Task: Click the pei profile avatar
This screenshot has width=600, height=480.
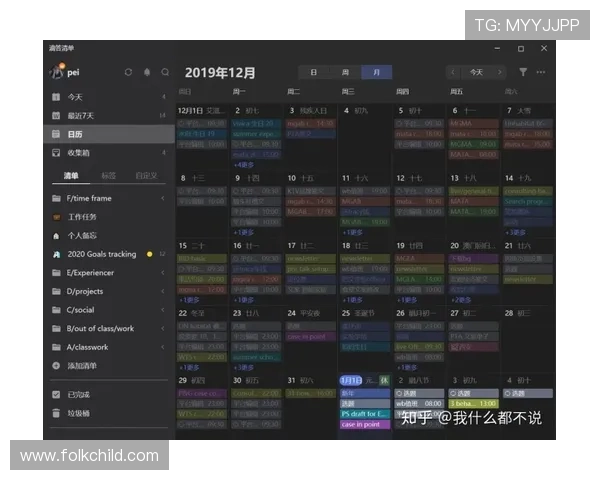Action: pyautogui.click(x=57, y=73)
